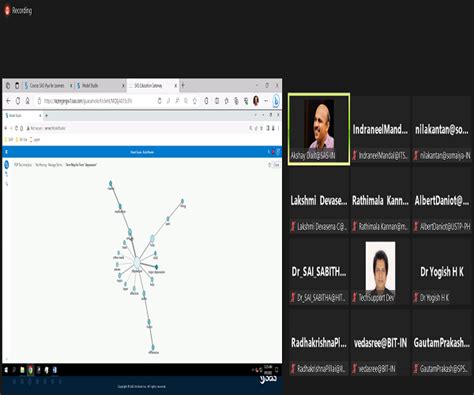
Task: Click the Close button in concept map
Action: [276, 165]
